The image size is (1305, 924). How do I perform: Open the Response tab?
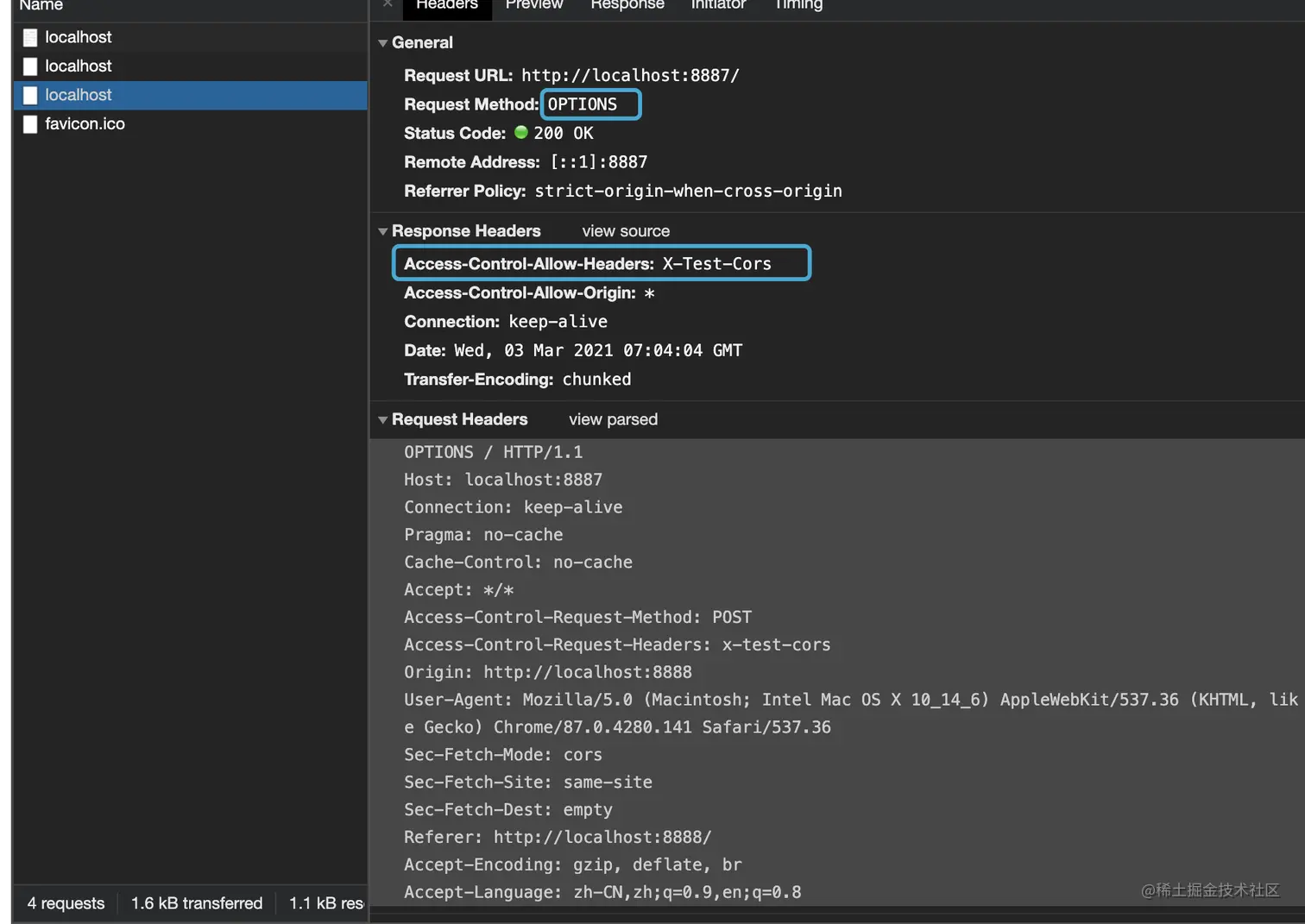[x=627, y=5]
